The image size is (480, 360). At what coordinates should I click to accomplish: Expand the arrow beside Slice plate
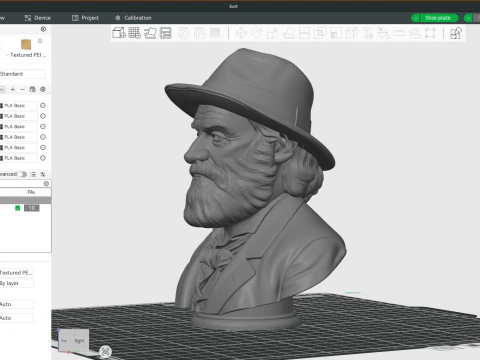pyautogui.click(x=415, y=18)
